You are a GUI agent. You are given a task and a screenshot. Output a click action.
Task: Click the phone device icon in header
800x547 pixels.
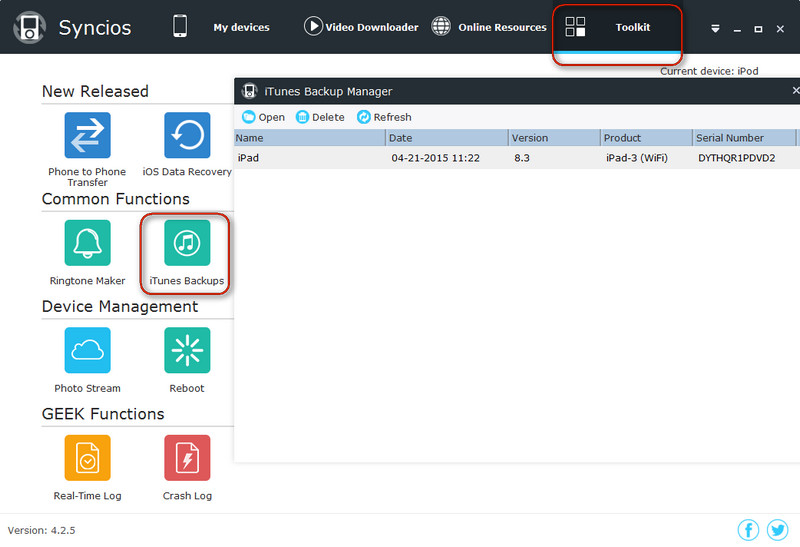[180, 26]
